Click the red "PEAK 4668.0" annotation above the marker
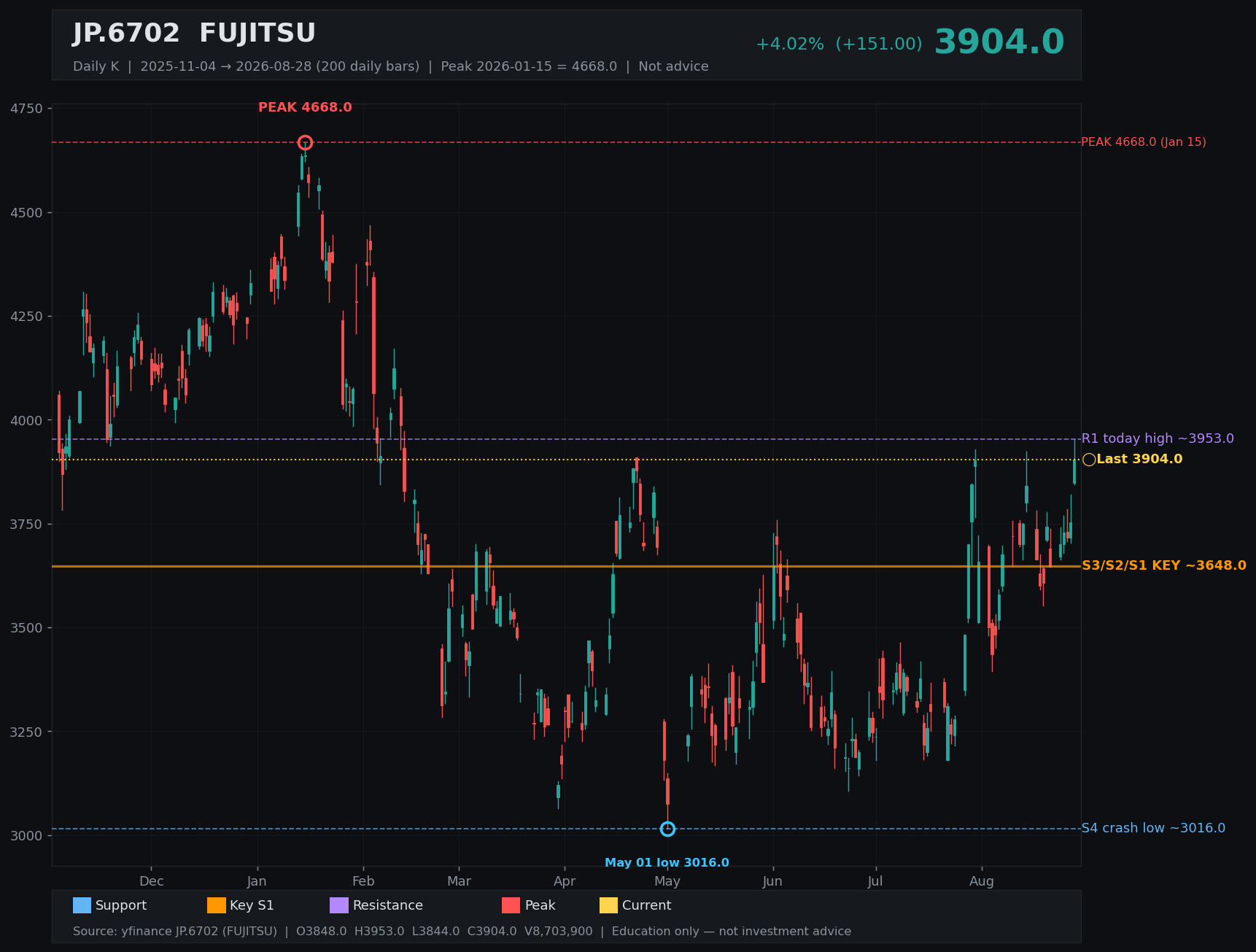This screenshot has height=952, width=1256. tap(305, 107)
